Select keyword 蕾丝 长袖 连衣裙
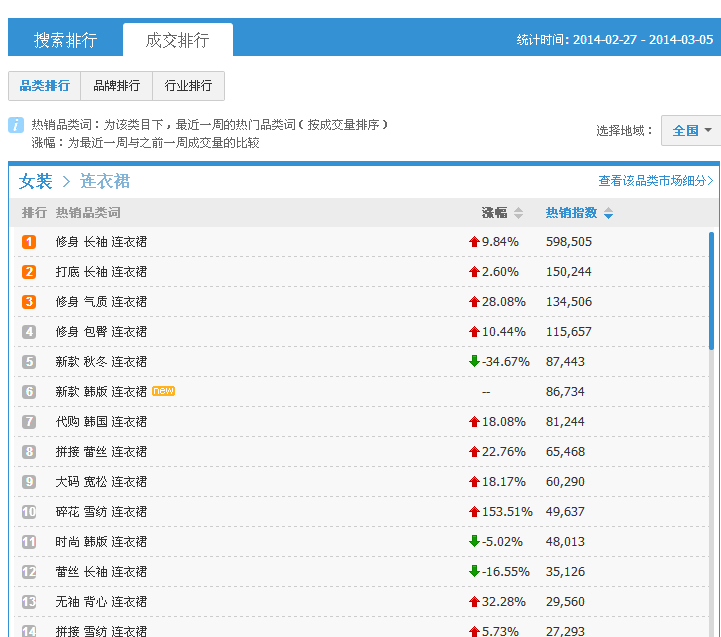This screenshot has width=721, height=637. point(101,572)
